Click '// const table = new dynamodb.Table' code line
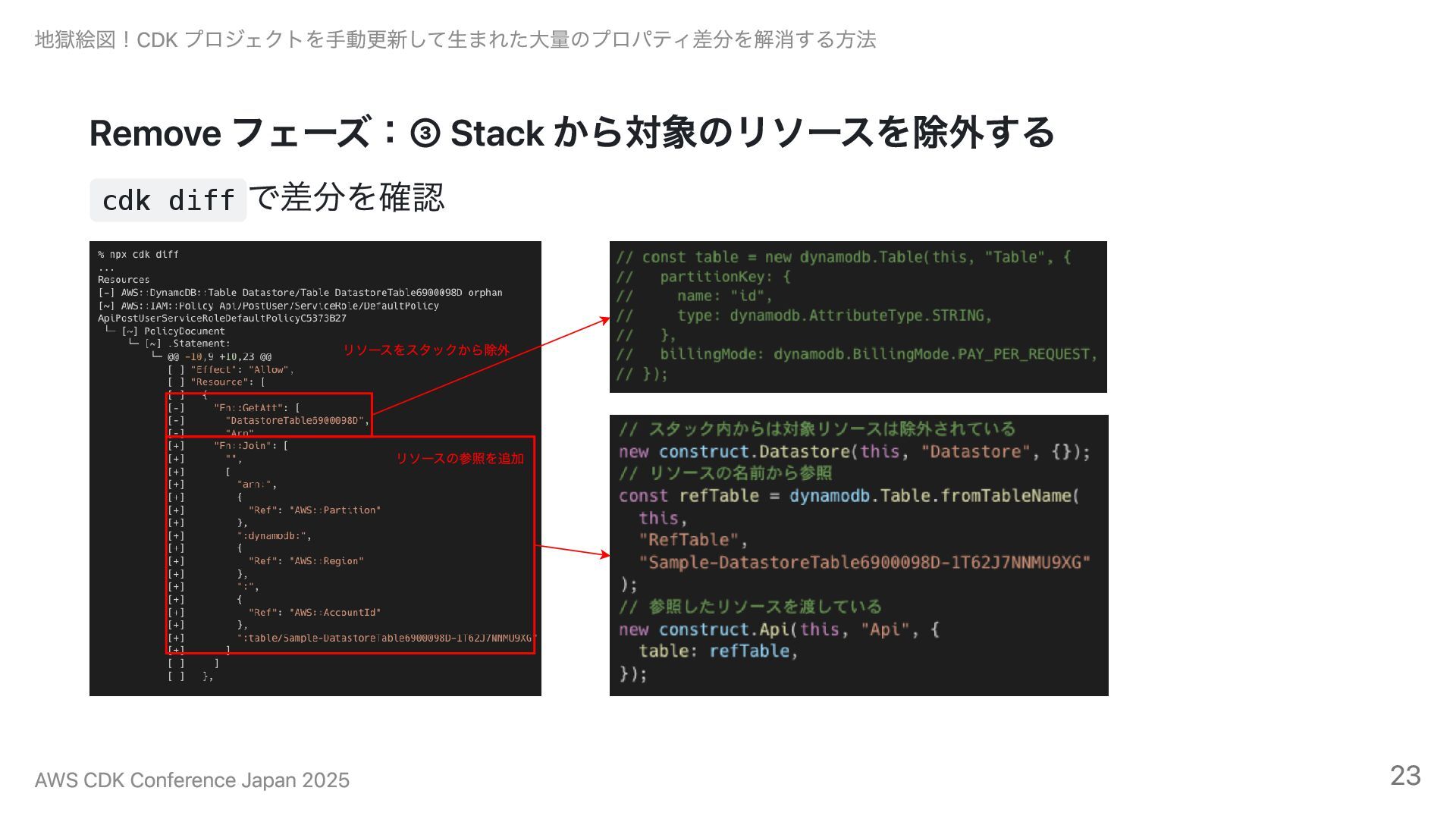 pos(843,258)
